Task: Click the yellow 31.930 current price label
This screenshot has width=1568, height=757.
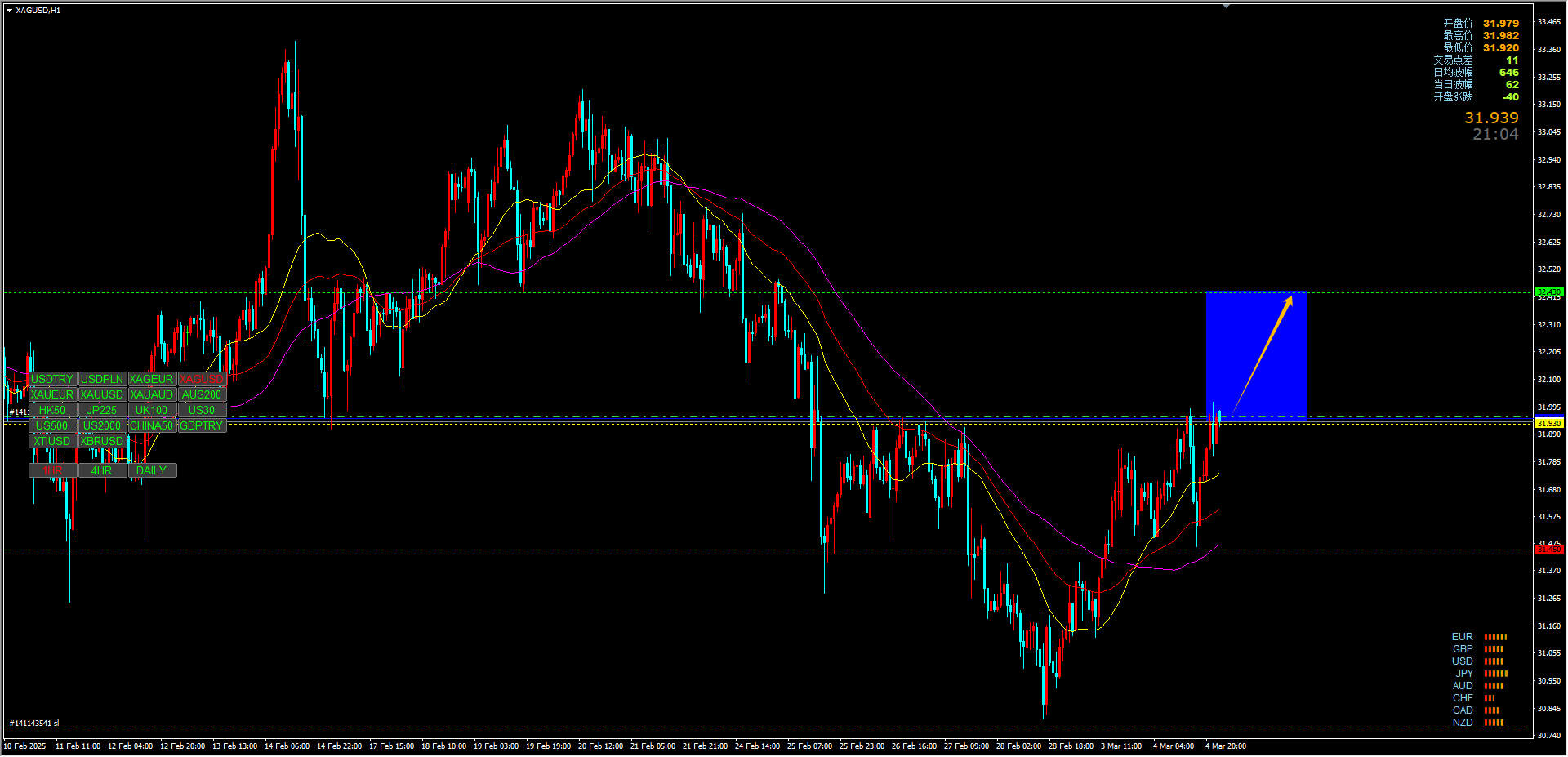Action: [1549, 424]
